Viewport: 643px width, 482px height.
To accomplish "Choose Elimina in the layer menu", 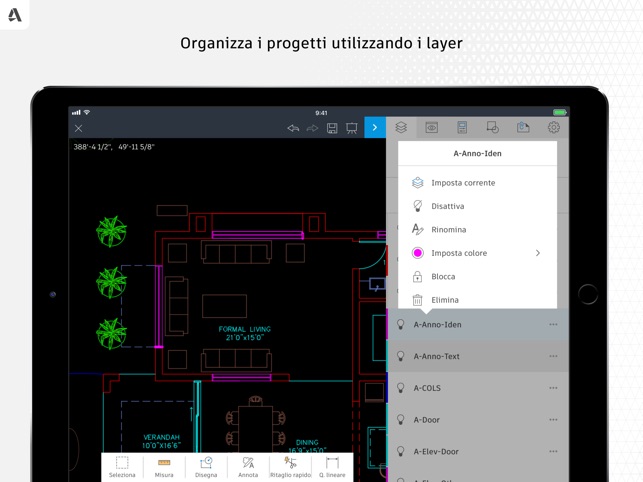I will click(x=477, y=300).
